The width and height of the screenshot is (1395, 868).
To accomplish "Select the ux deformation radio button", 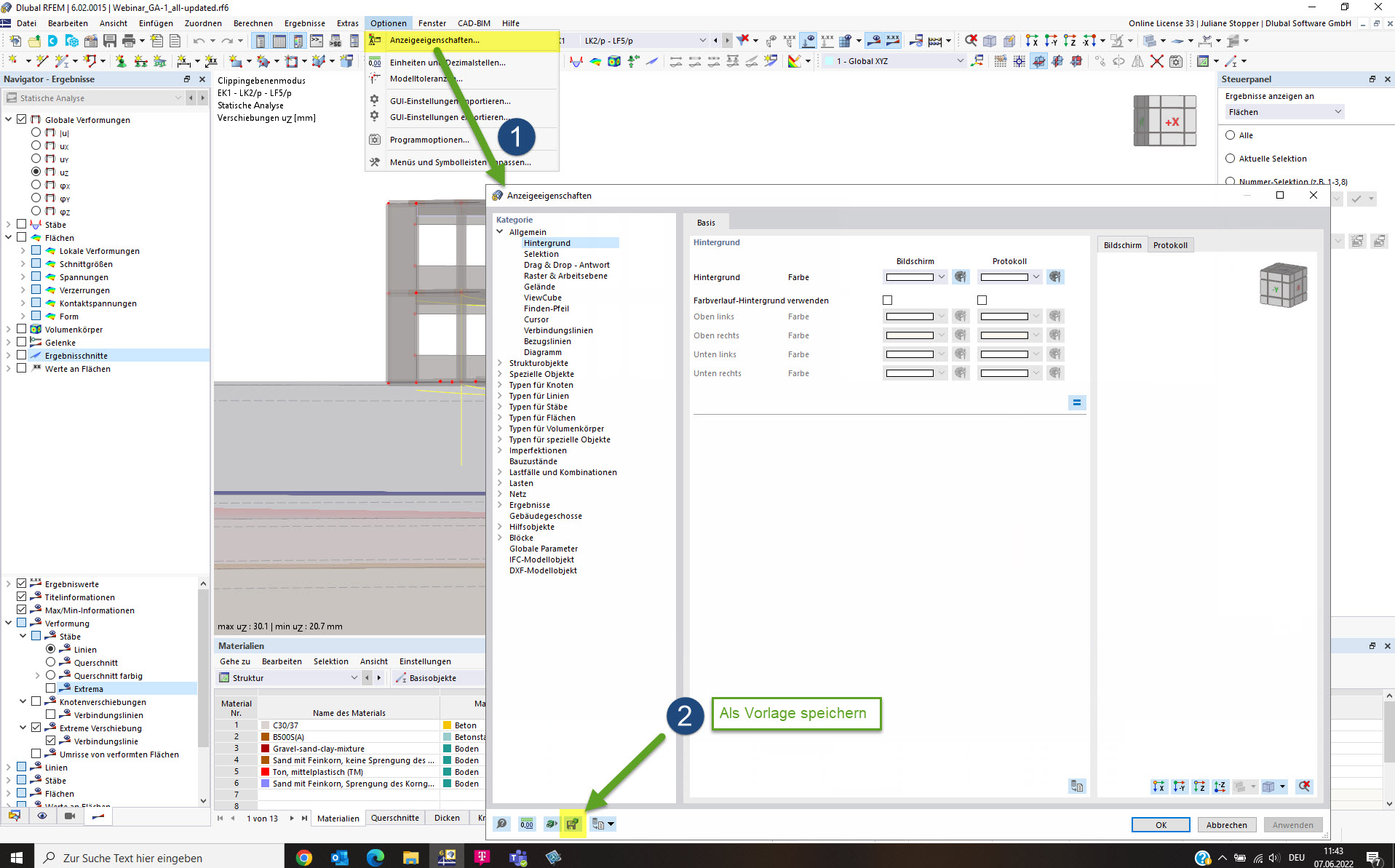I will (36, 146).
